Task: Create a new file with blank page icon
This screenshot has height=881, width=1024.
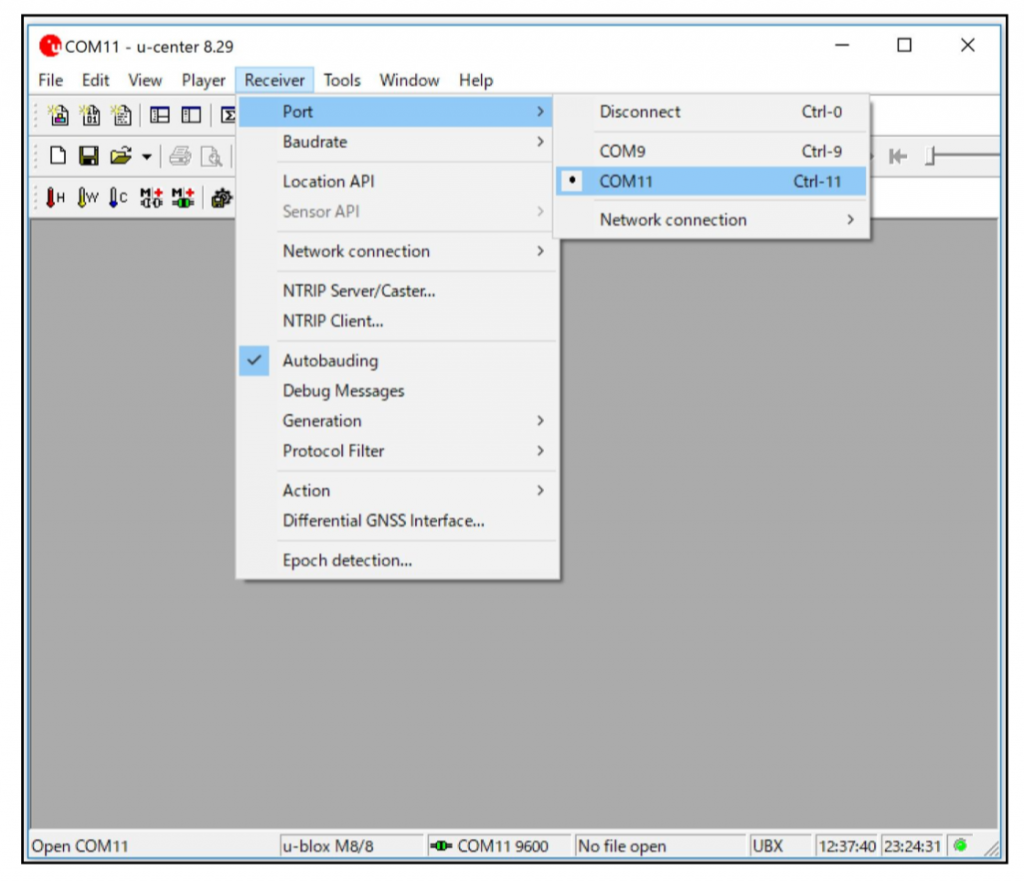Action: 58,155
